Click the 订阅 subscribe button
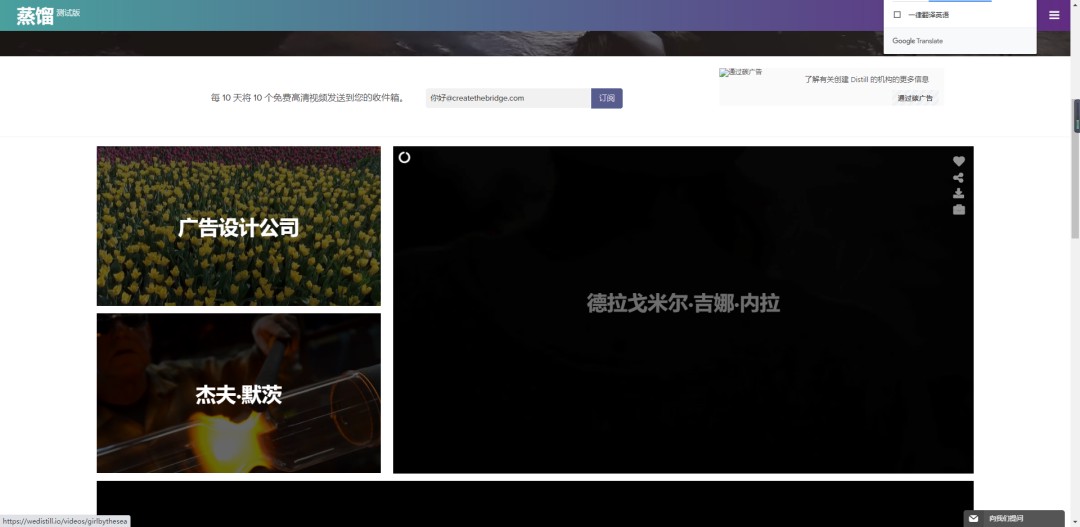The image size is (1080, 527). click(607, 98)
